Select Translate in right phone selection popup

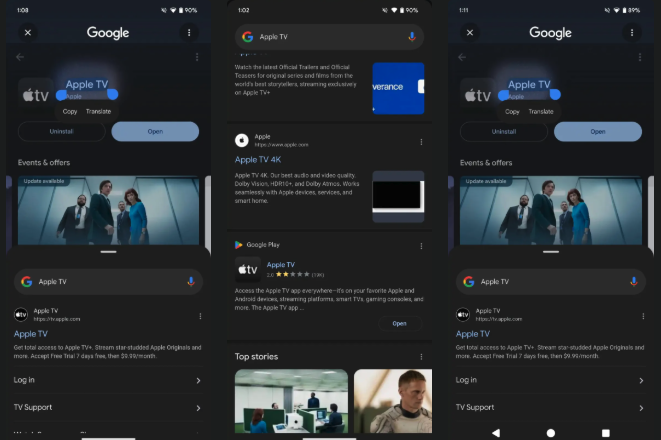(541, 112)
